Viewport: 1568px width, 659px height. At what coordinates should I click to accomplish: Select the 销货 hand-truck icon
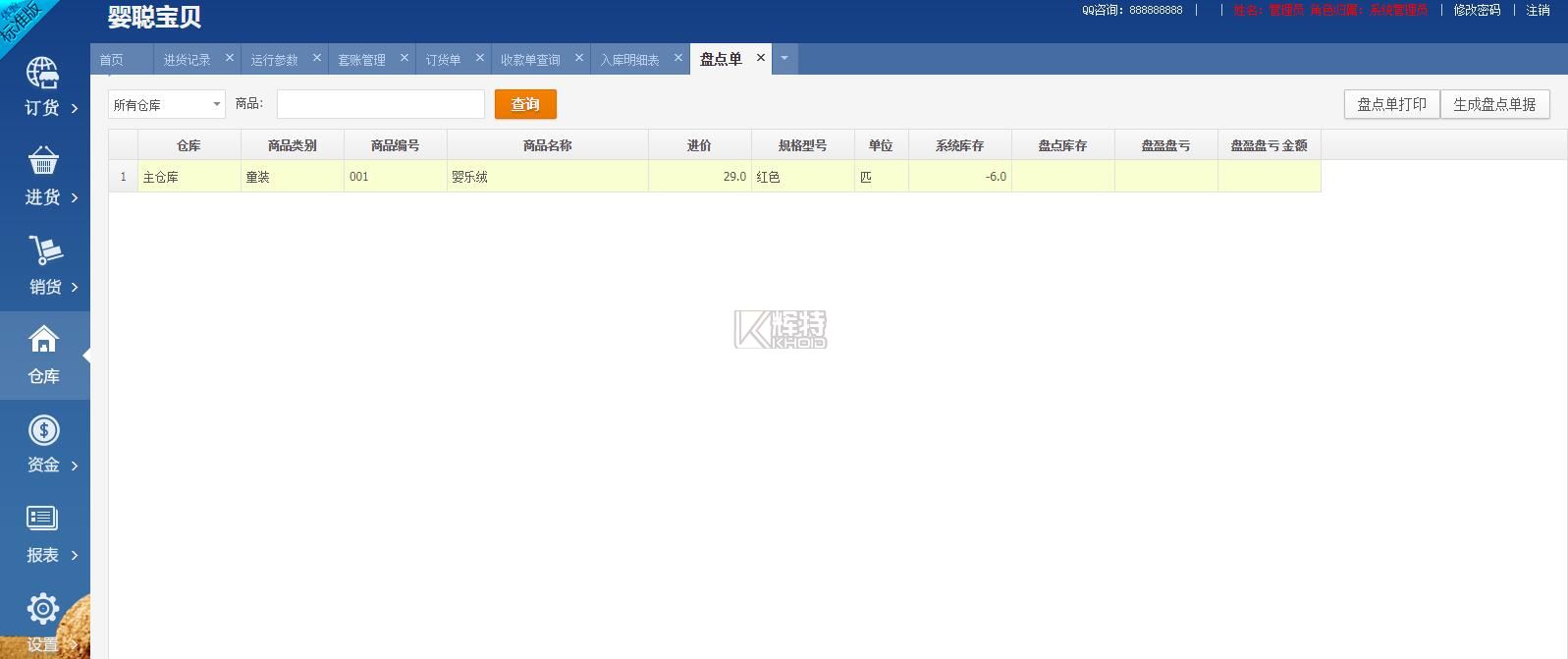(x=44, y=250)
